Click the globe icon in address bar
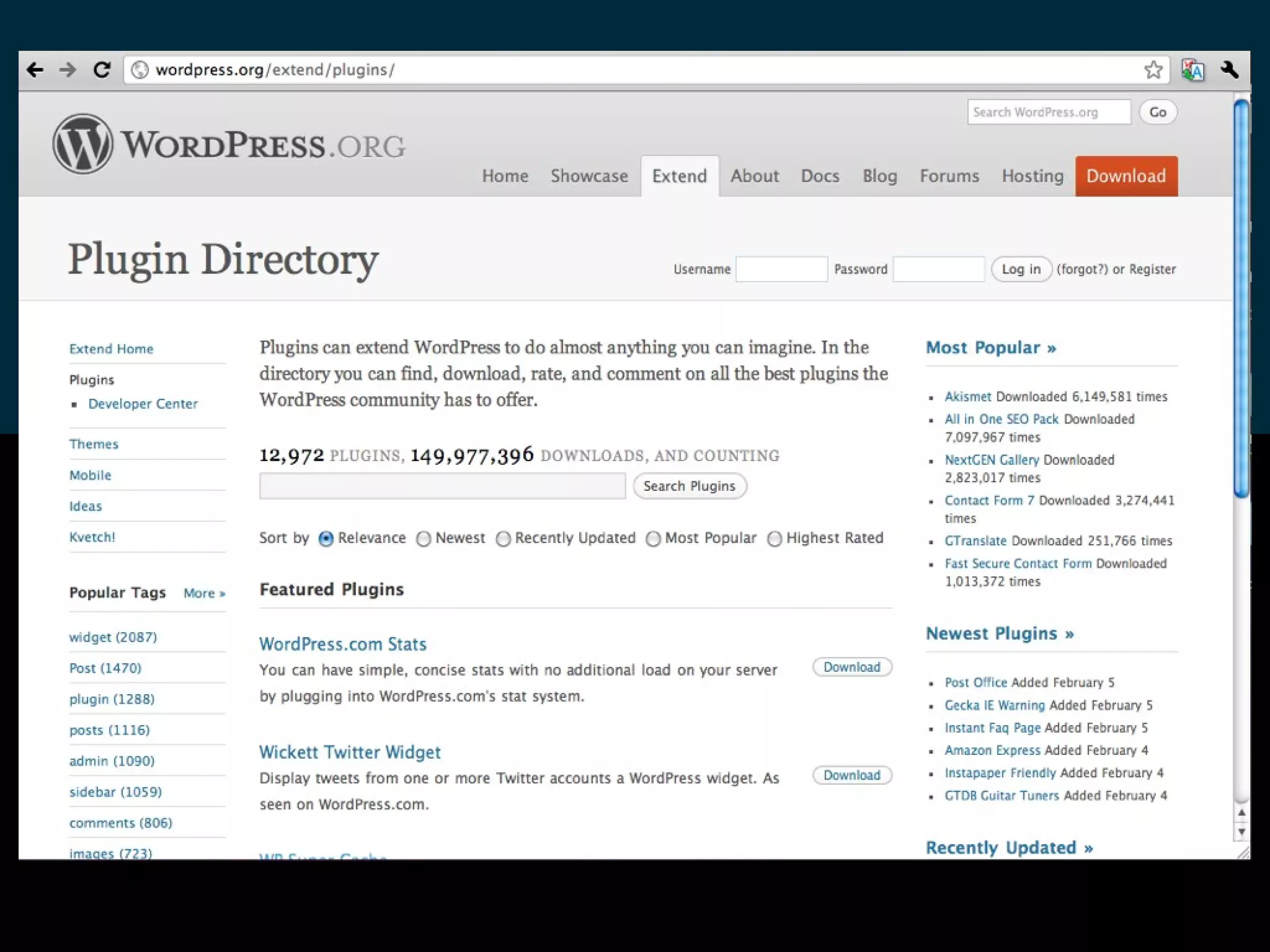The image size is (1270, 952). point(141,70)
